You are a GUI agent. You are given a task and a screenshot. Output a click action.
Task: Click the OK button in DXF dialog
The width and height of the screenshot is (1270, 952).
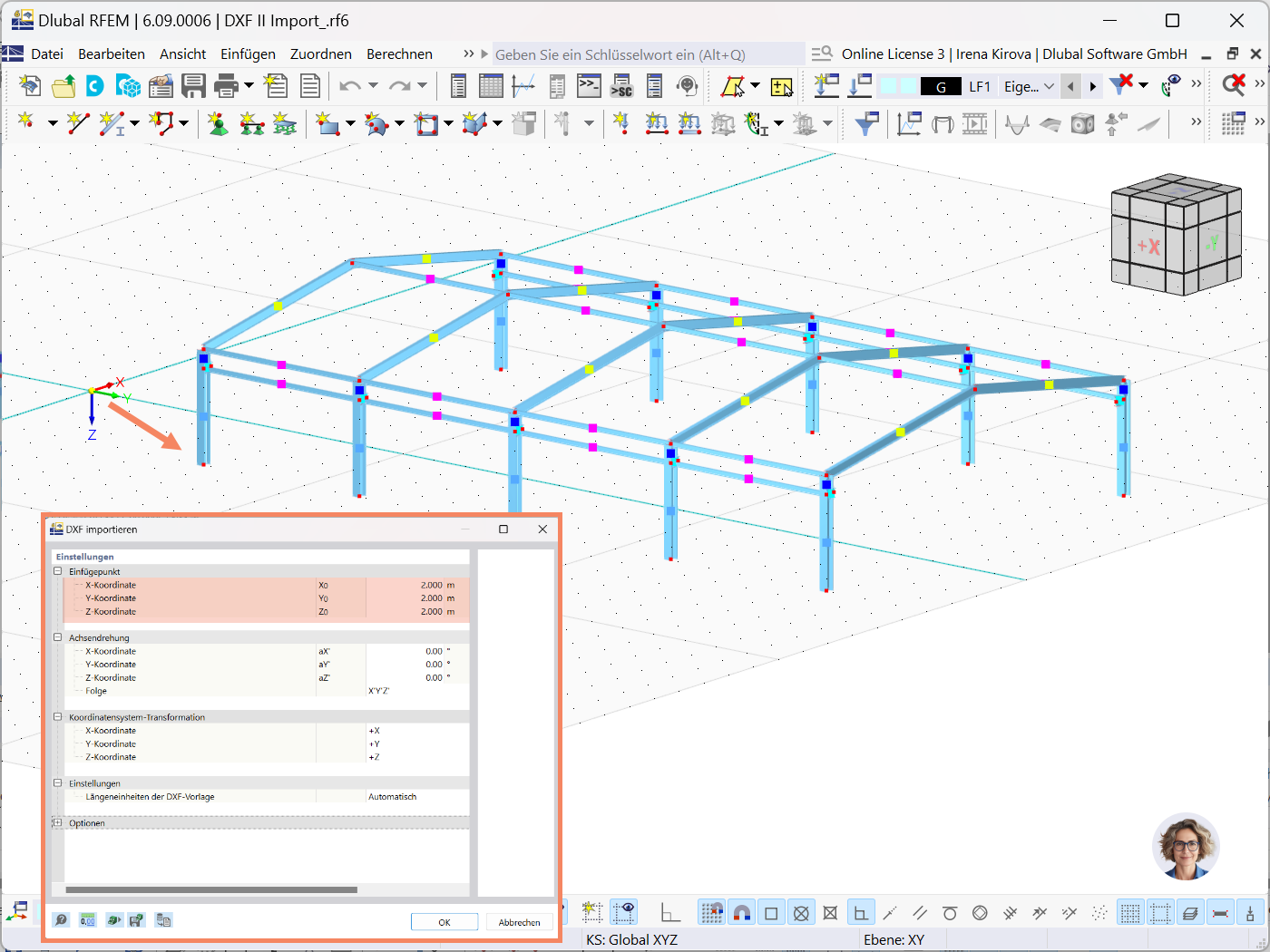coord(444,921)
